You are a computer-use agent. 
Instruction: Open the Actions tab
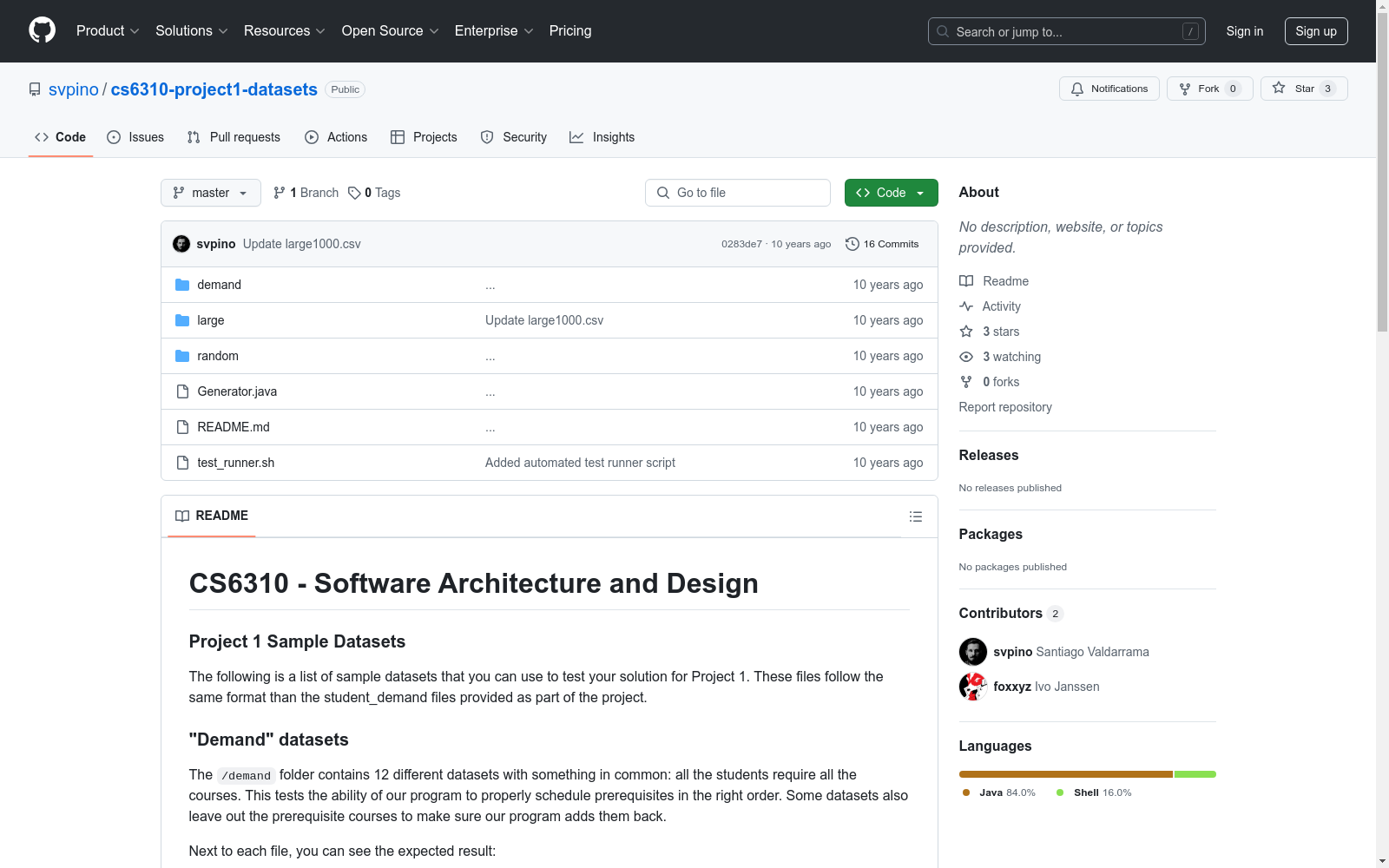(336, 137)
